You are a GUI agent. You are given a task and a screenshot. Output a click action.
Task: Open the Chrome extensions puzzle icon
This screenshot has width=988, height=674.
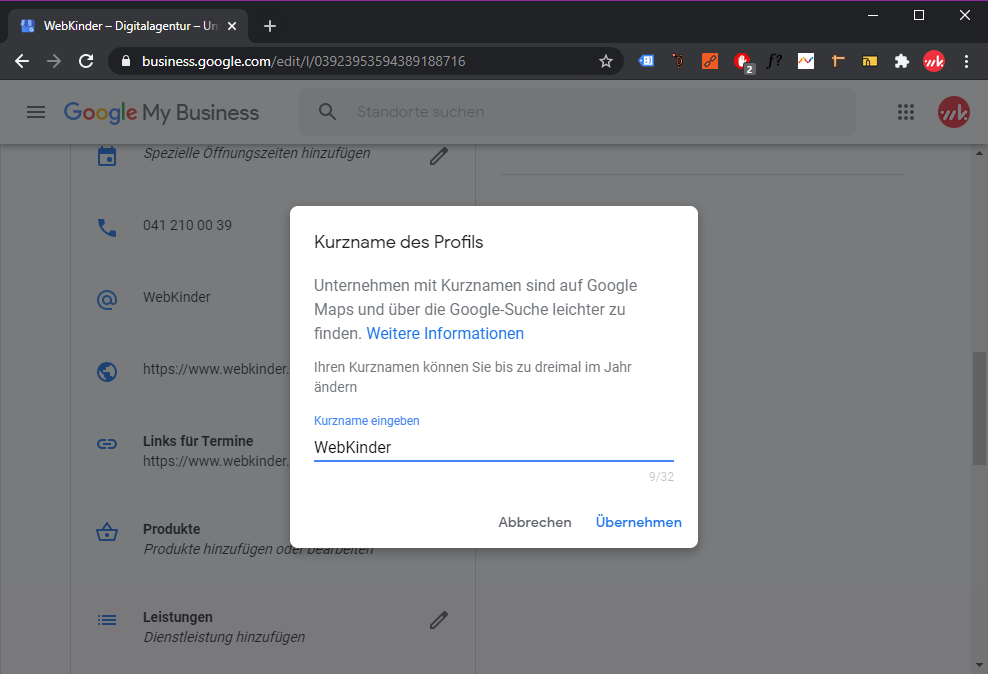coord(902,61)
